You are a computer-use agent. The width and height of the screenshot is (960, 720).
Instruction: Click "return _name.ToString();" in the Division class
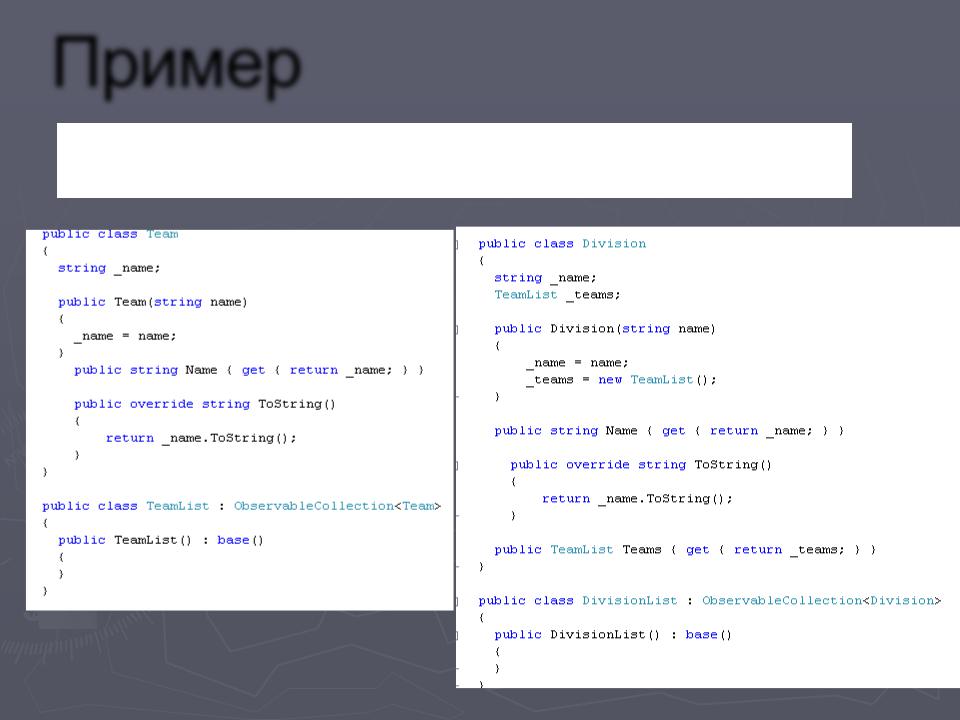[x=637, y=499]
